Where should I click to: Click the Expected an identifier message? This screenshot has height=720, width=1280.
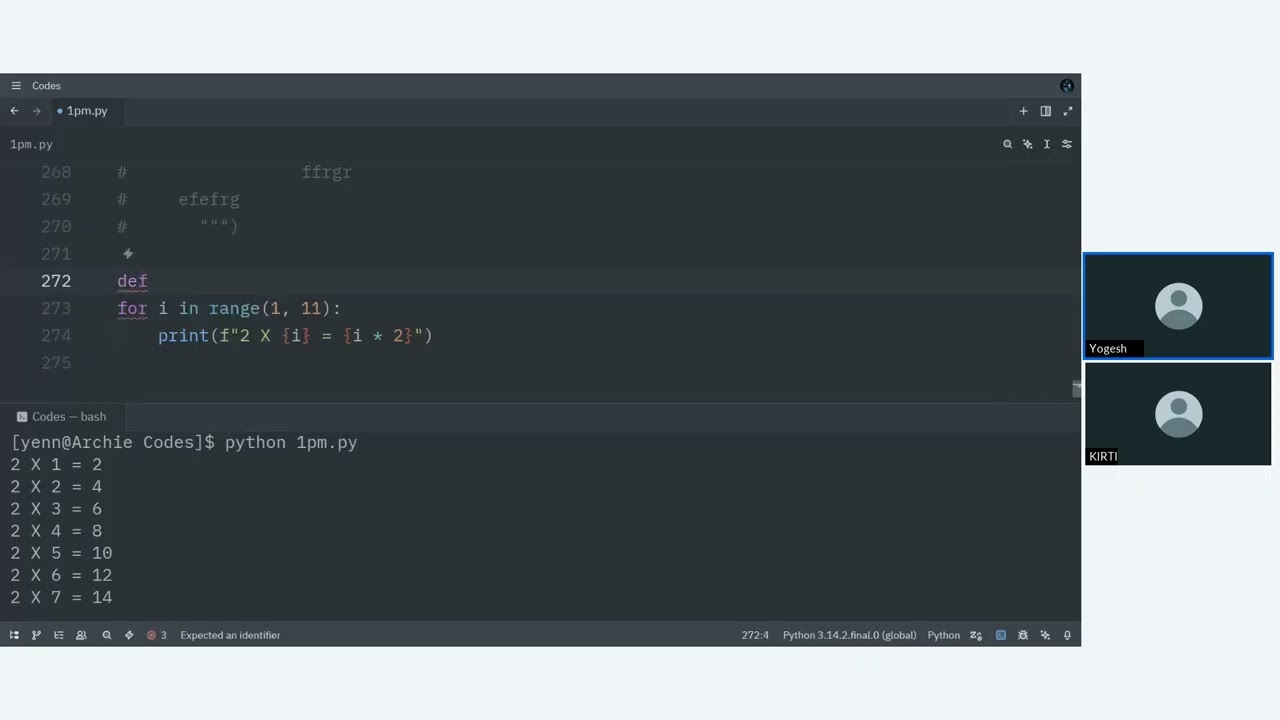pos(230,635)
